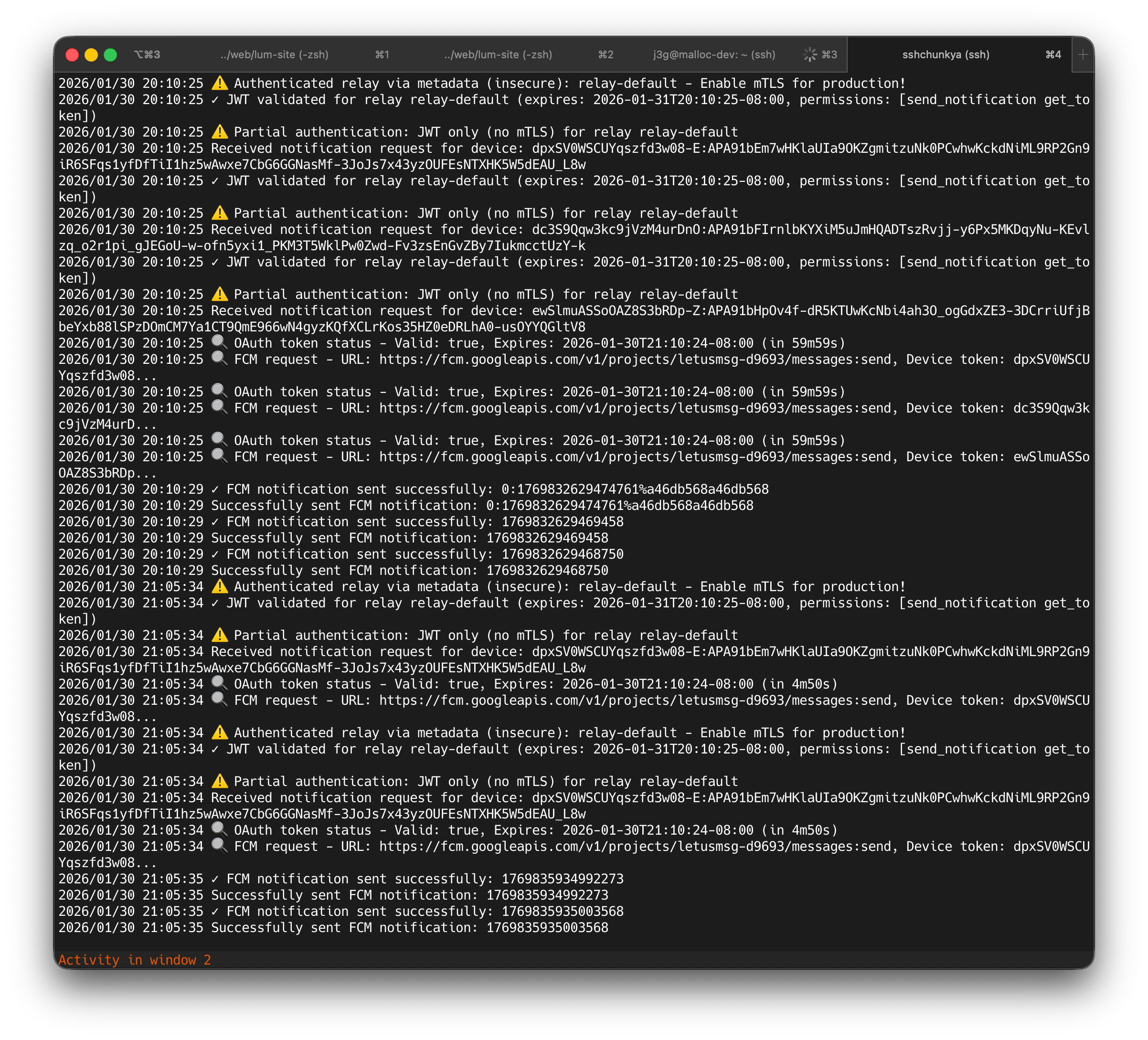Click the ⌥⌘3 window number label
This screenshot has height=1040, width=1148.
pyautogui.click(x=147, y=55)
